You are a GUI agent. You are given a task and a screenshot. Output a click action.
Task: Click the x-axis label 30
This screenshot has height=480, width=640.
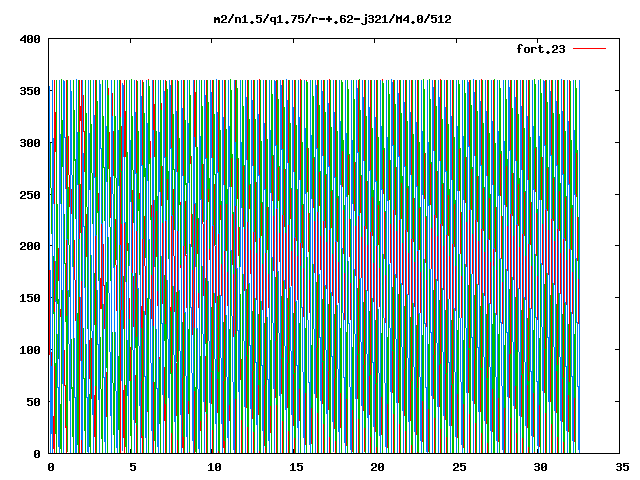coord(541,467)
